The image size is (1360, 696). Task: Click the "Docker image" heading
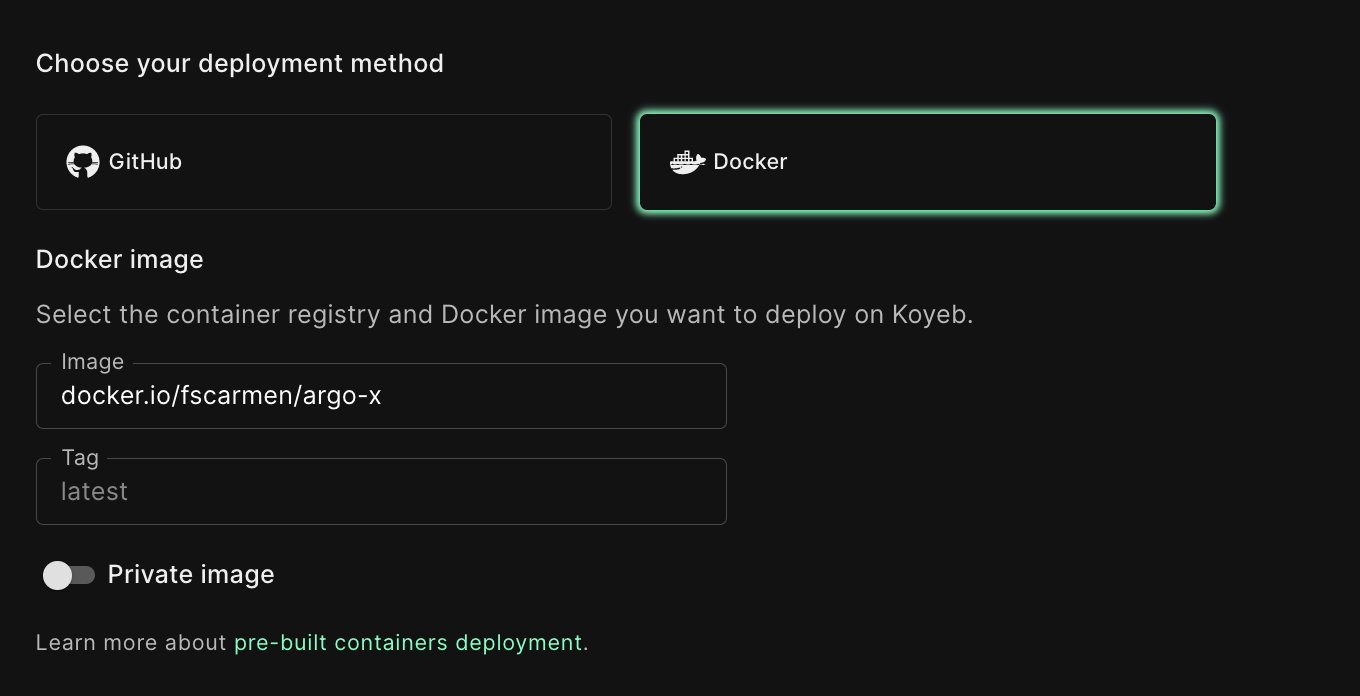(120, 260)
